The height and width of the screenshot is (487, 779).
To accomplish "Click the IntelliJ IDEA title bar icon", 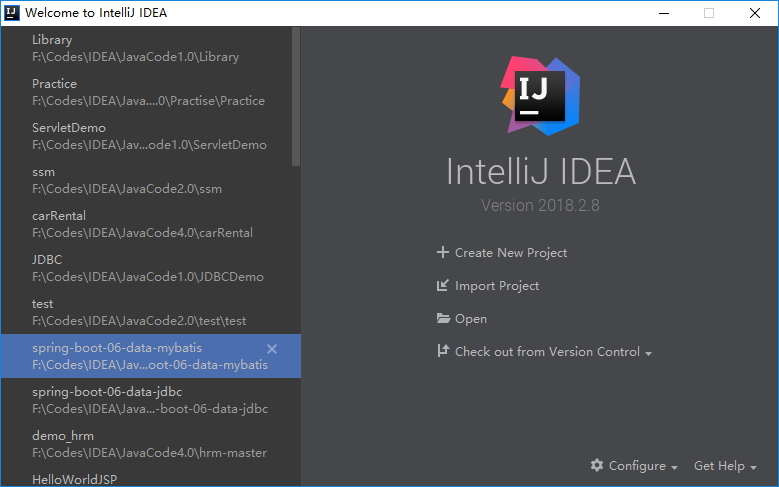I will click(x=11, y=12).
